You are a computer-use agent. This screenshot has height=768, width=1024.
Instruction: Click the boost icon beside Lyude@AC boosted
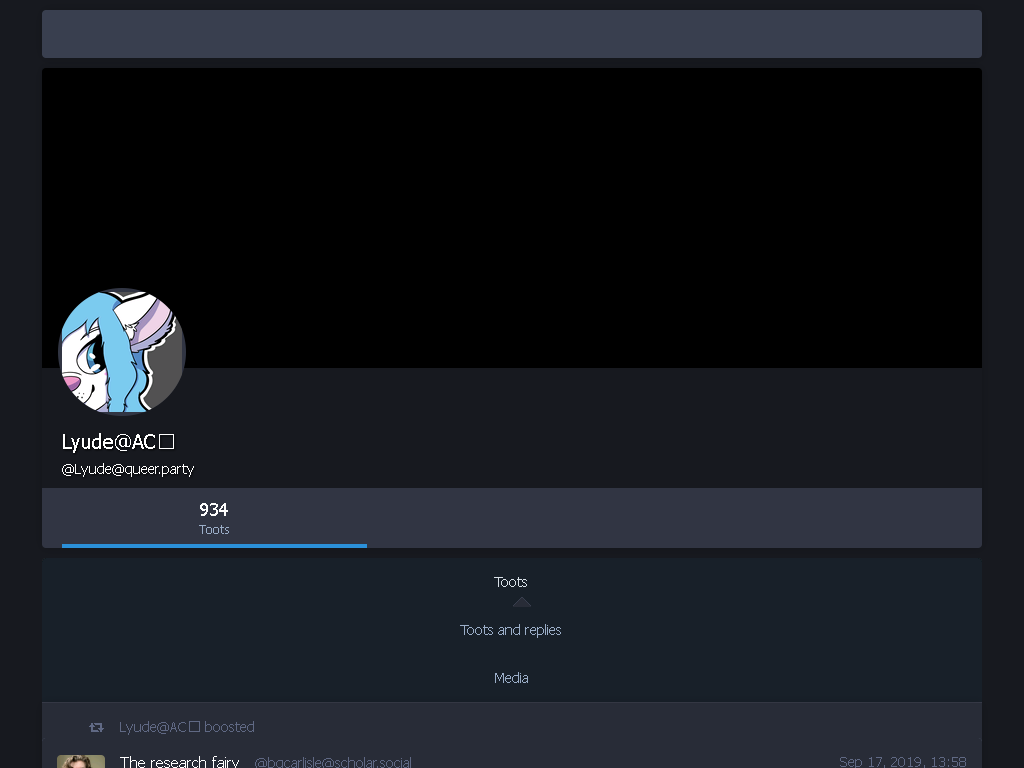click(97, 727)
